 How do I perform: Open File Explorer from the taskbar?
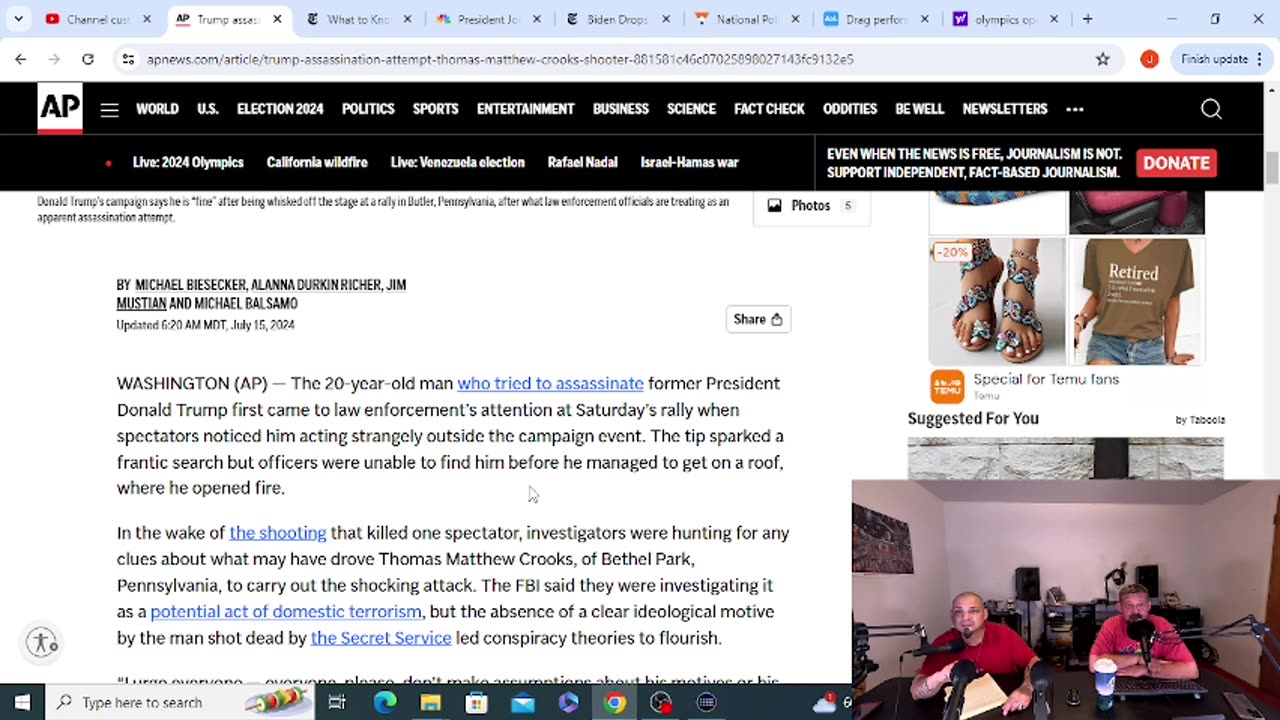pos(431,702)
